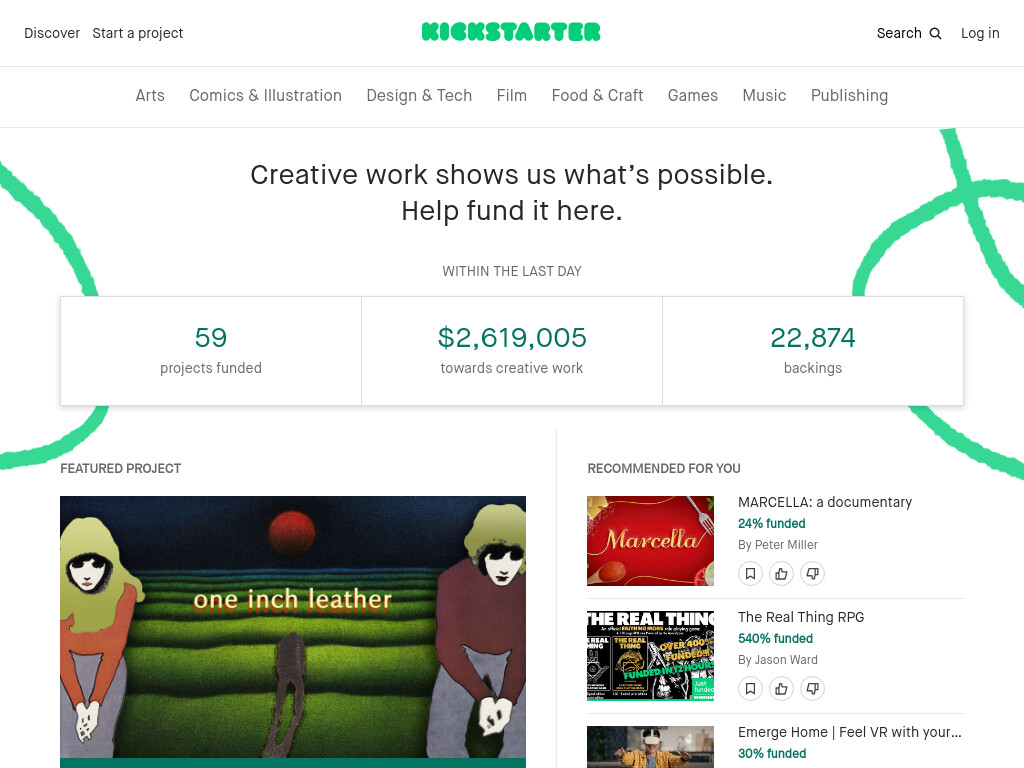Open the Games category
This screenshot has width=1024, height=768.
pyautogui.click(x=692, y=95)
